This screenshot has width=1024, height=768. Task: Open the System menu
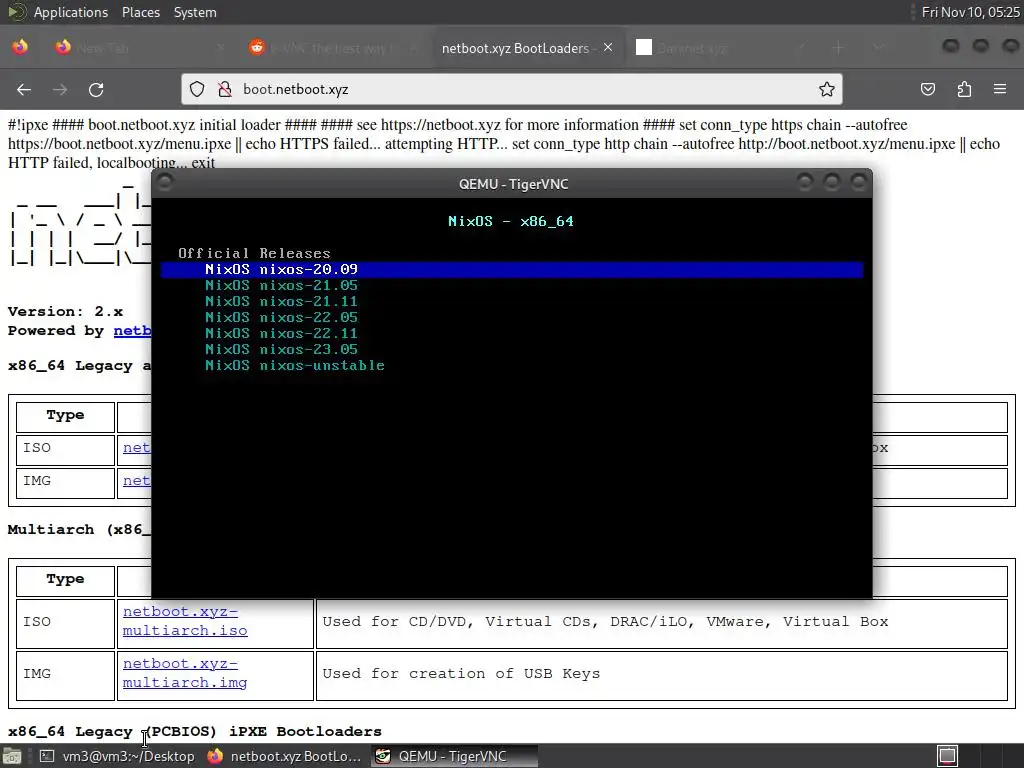(195, 12)
